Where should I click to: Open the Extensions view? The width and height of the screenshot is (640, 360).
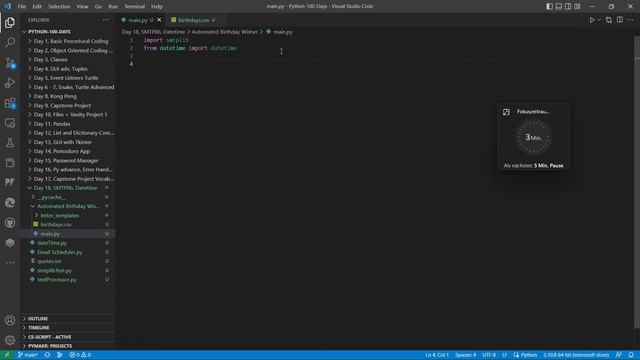10,103
